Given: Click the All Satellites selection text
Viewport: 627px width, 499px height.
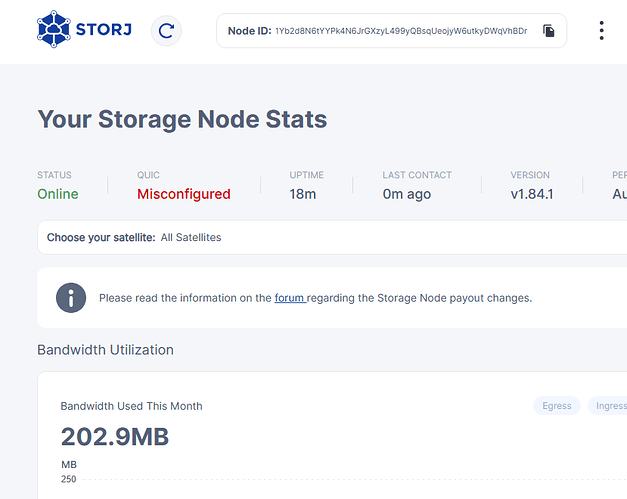Looking at the screenshot, I should pos(191,237).
